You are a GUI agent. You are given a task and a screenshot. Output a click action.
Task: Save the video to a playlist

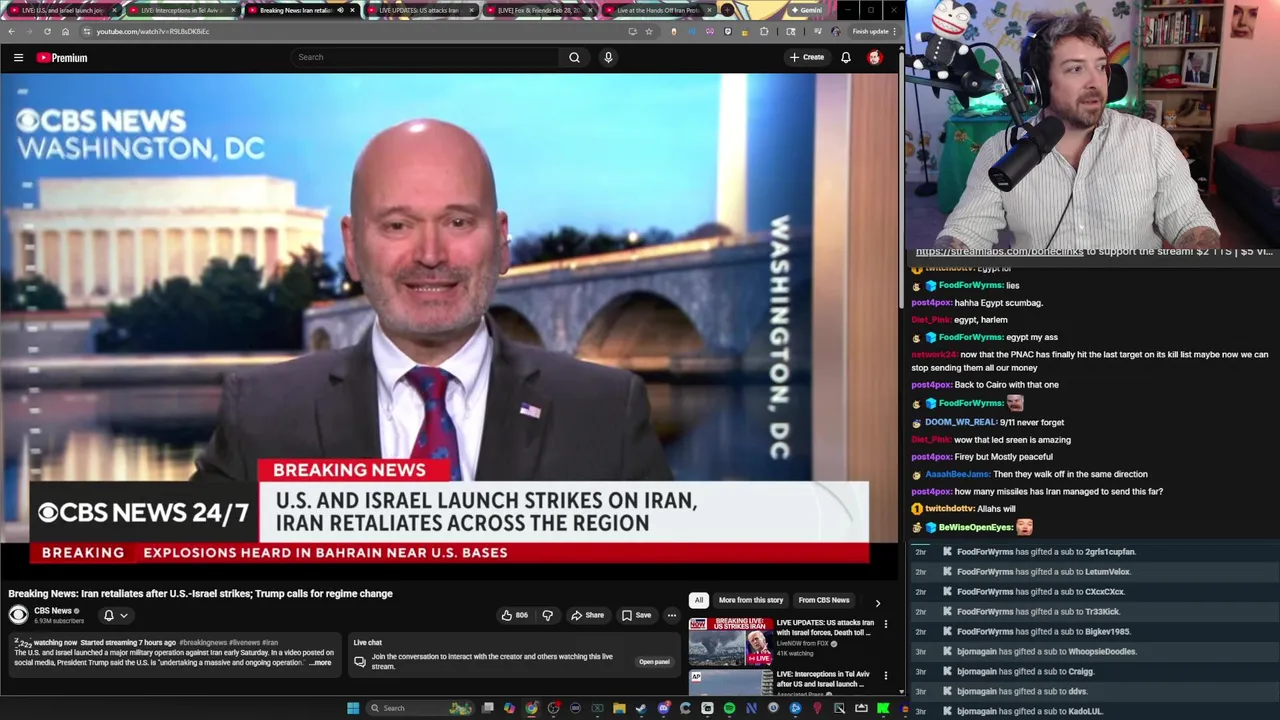click(x=636, y=615)
